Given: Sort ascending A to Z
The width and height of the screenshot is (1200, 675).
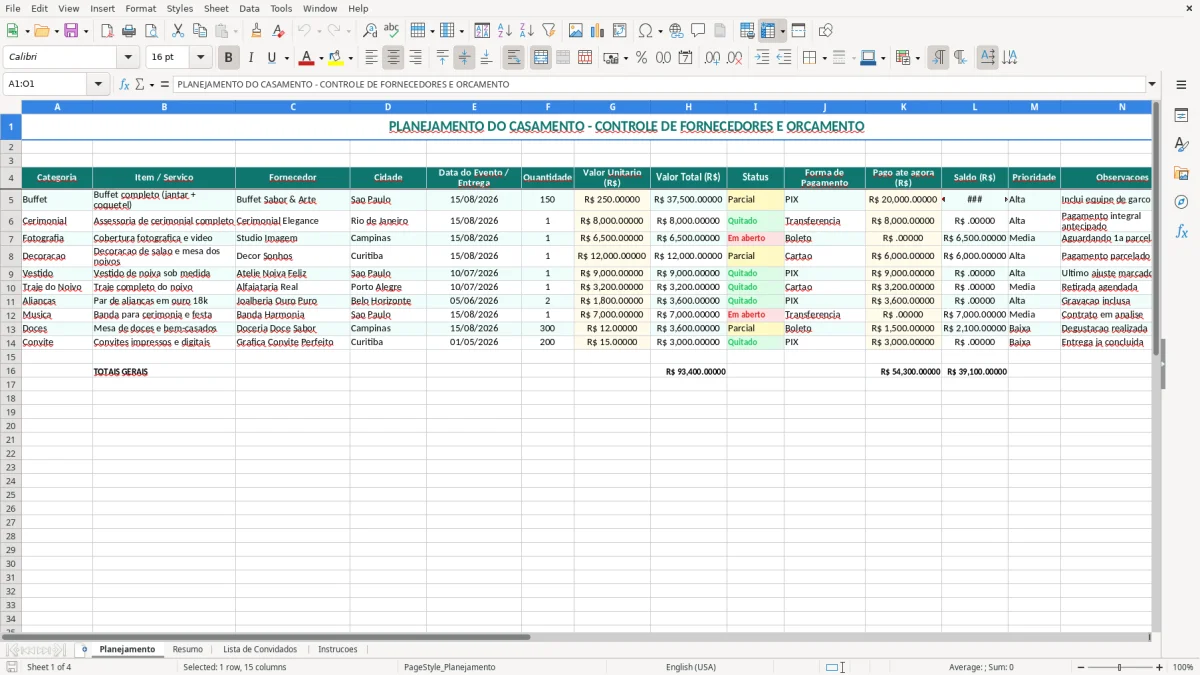Looking at the screenshot, I should pos(505,31).
